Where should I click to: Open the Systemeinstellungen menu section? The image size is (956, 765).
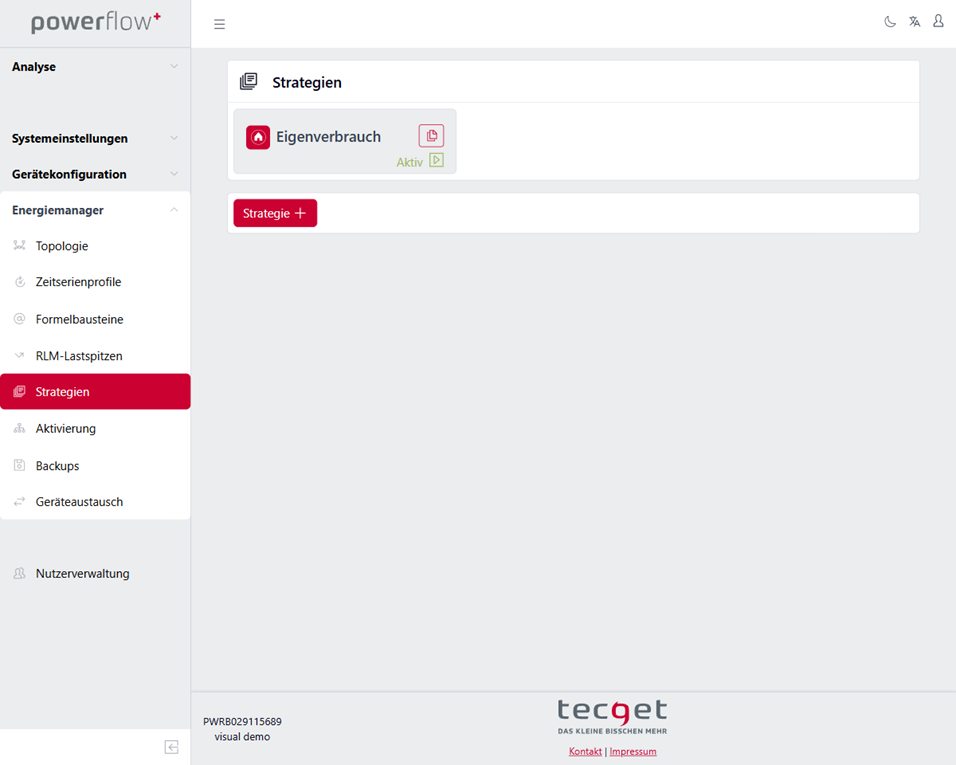95,138
